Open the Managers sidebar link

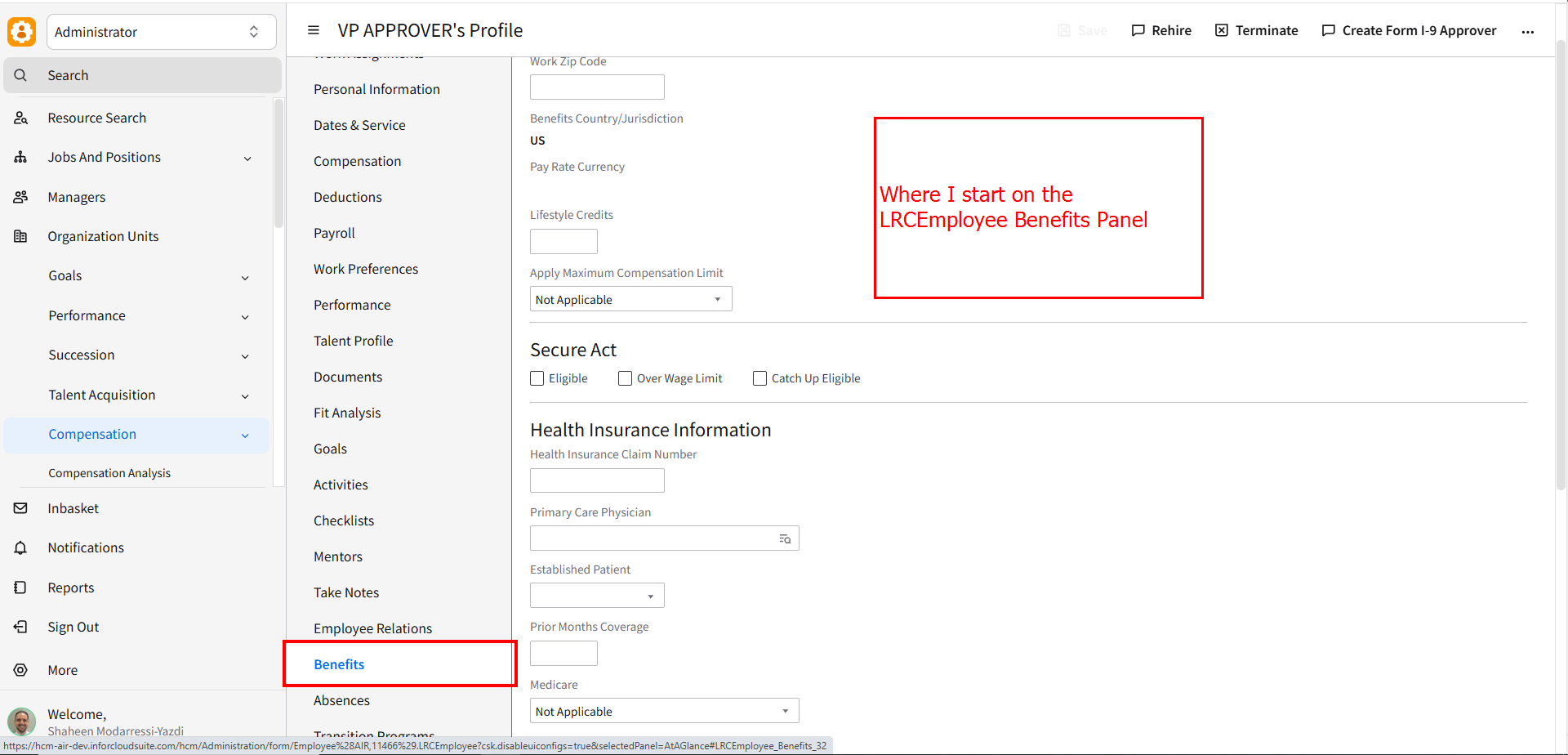(77, 197)
